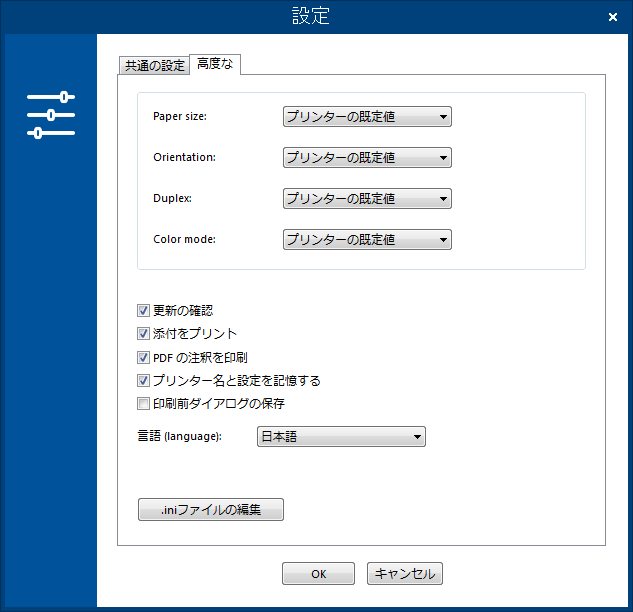Click the キャンセル button
633x612 pixels.
[405, 574]
